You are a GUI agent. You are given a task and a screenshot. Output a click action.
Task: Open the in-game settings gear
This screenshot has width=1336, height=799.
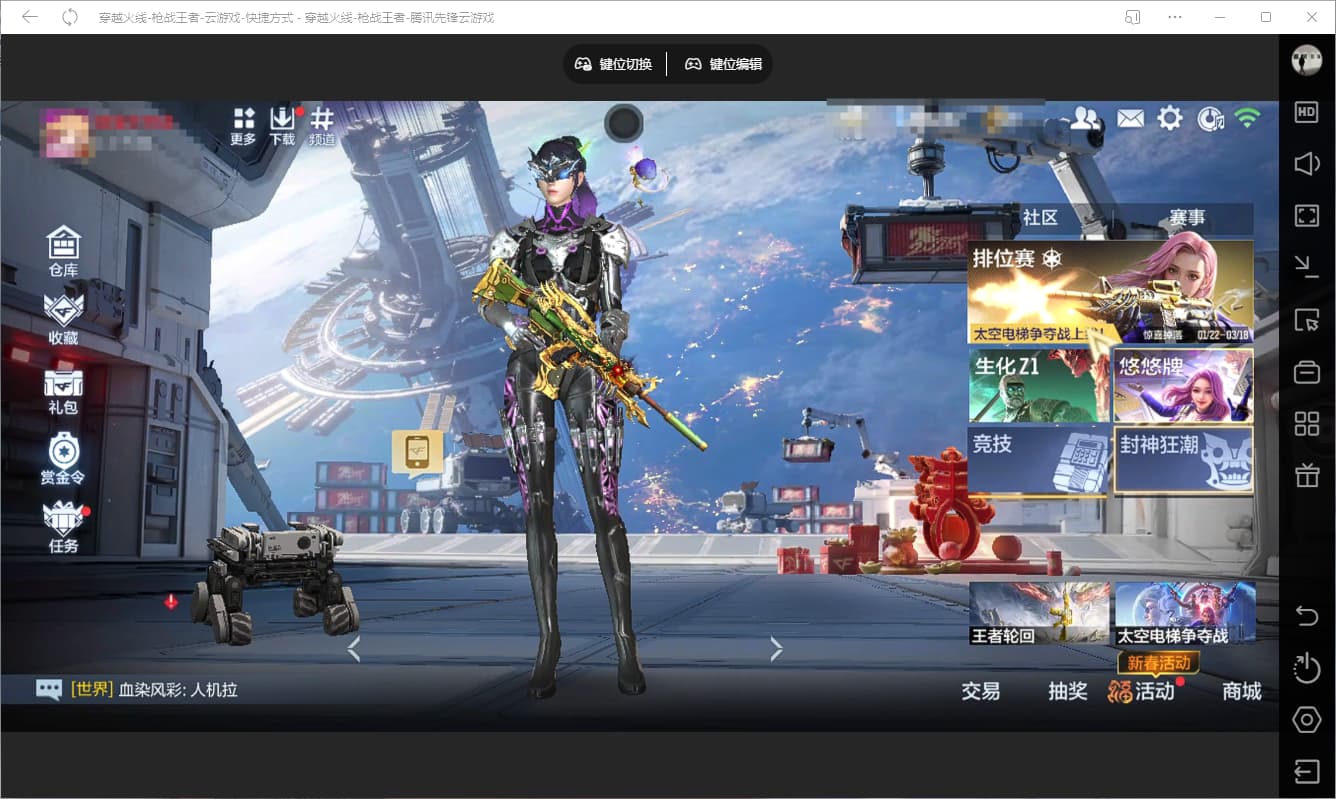point(1170,119)
